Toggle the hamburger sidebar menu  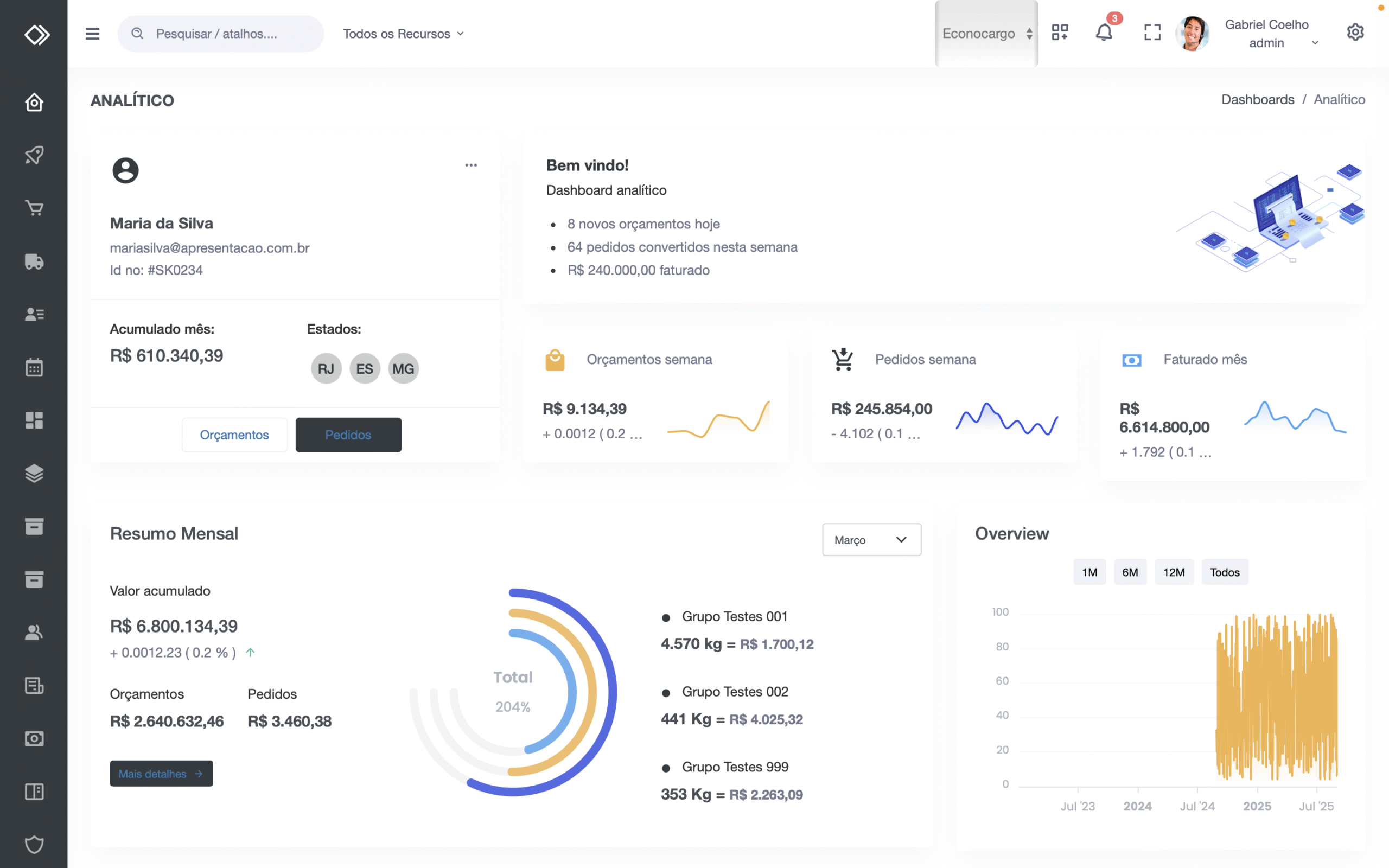point(92,34)
